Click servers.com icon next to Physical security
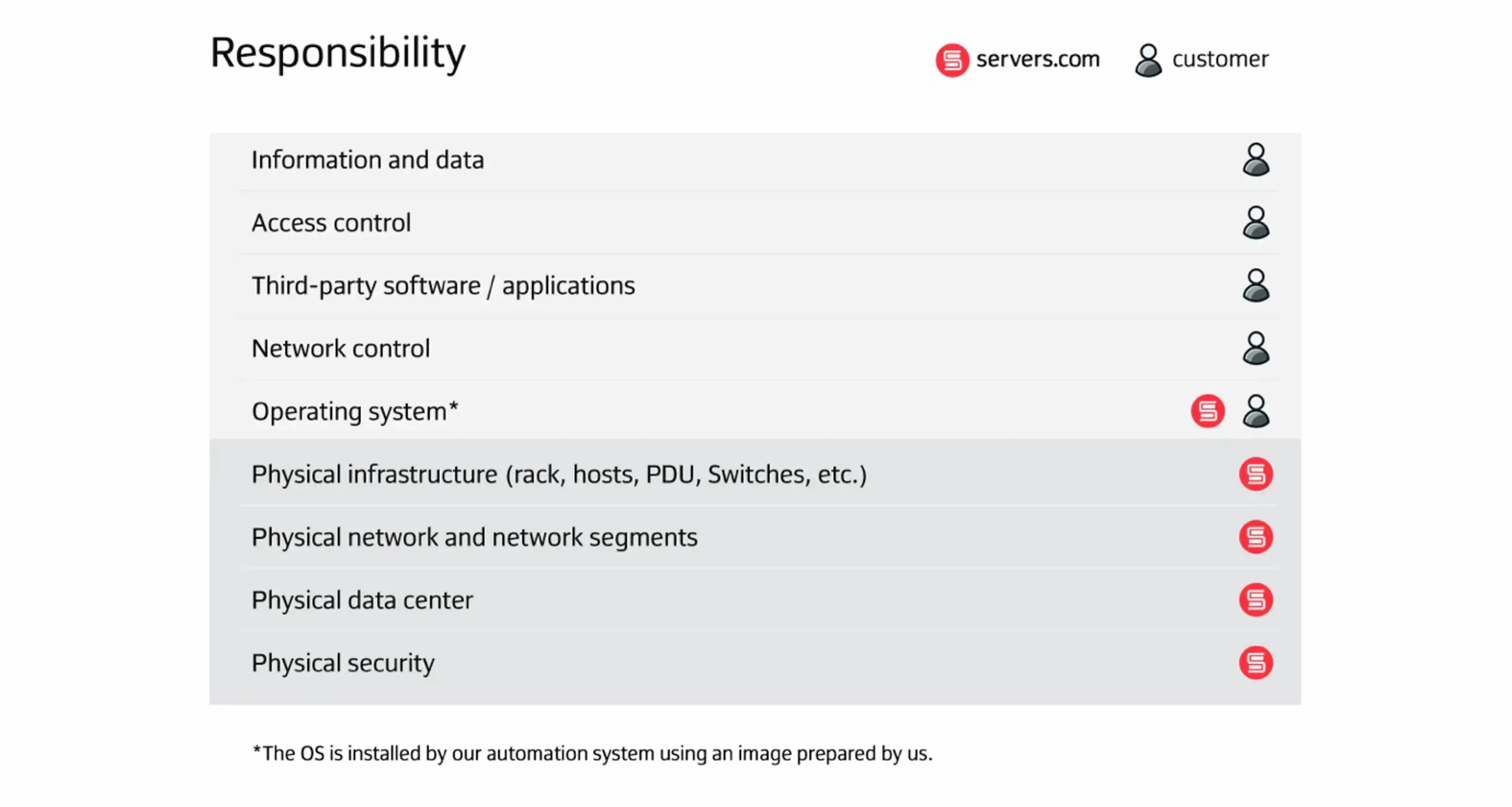The image size is (1512, 807). click(1255, 663)
